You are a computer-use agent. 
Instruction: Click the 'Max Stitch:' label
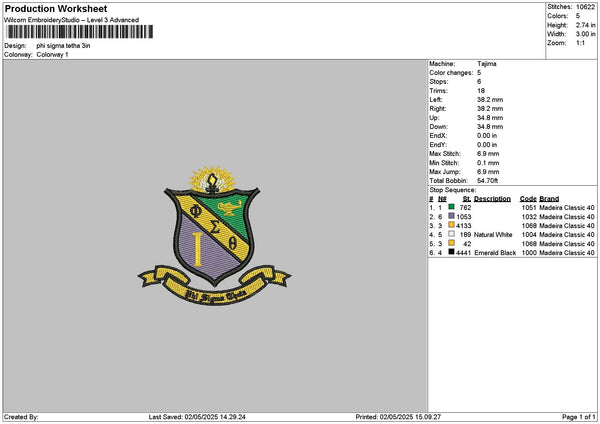[x=445, y=154]
